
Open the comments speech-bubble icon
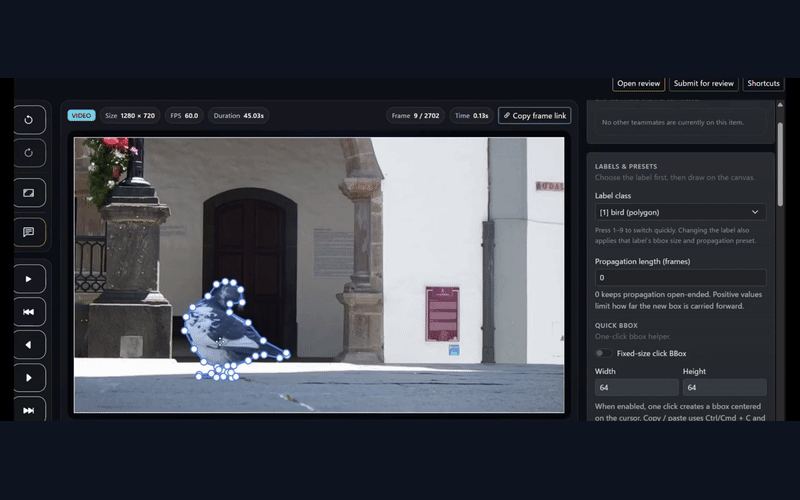click(x=29, y=232)
